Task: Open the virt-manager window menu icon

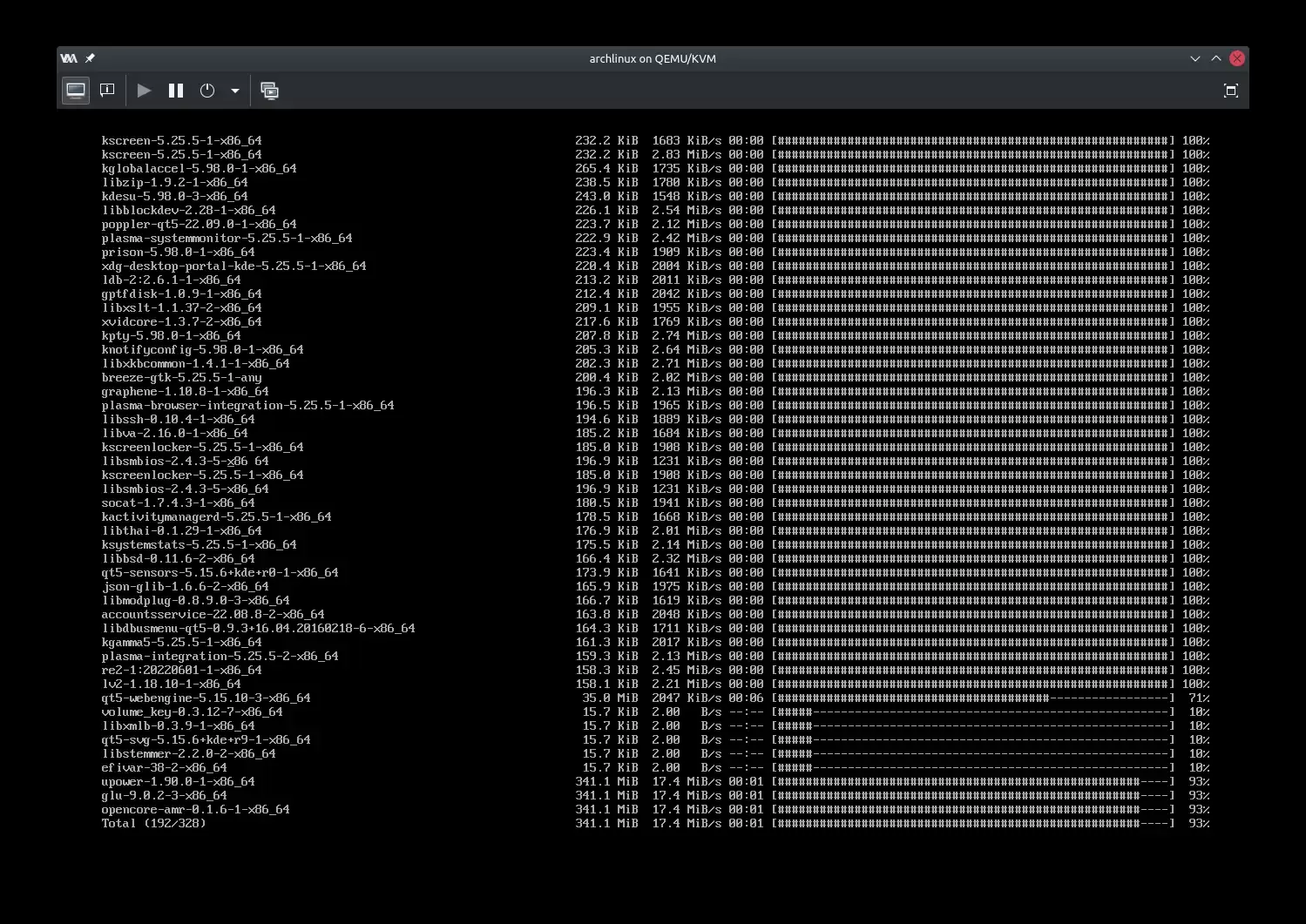Action: (69, 58)
